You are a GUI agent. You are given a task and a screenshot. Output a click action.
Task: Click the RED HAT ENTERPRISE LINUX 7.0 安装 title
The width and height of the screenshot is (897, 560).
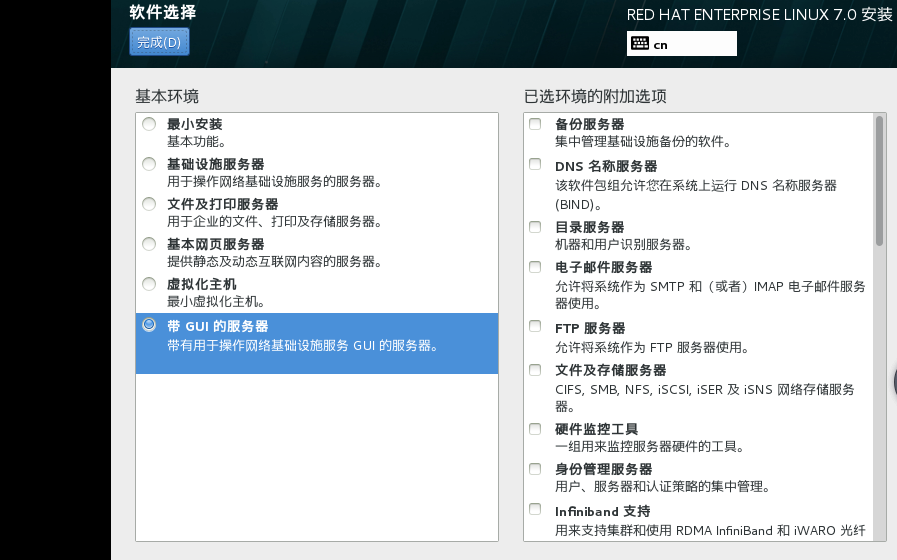pos(759,14)
